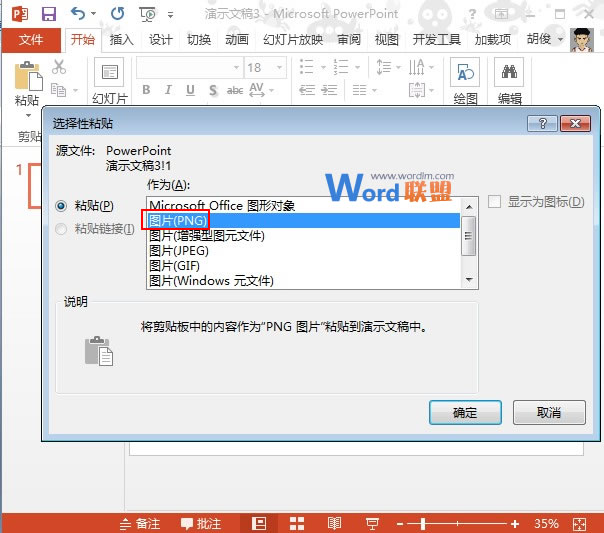
Task: Toggle Underline formatting
Action: point(190,90)
